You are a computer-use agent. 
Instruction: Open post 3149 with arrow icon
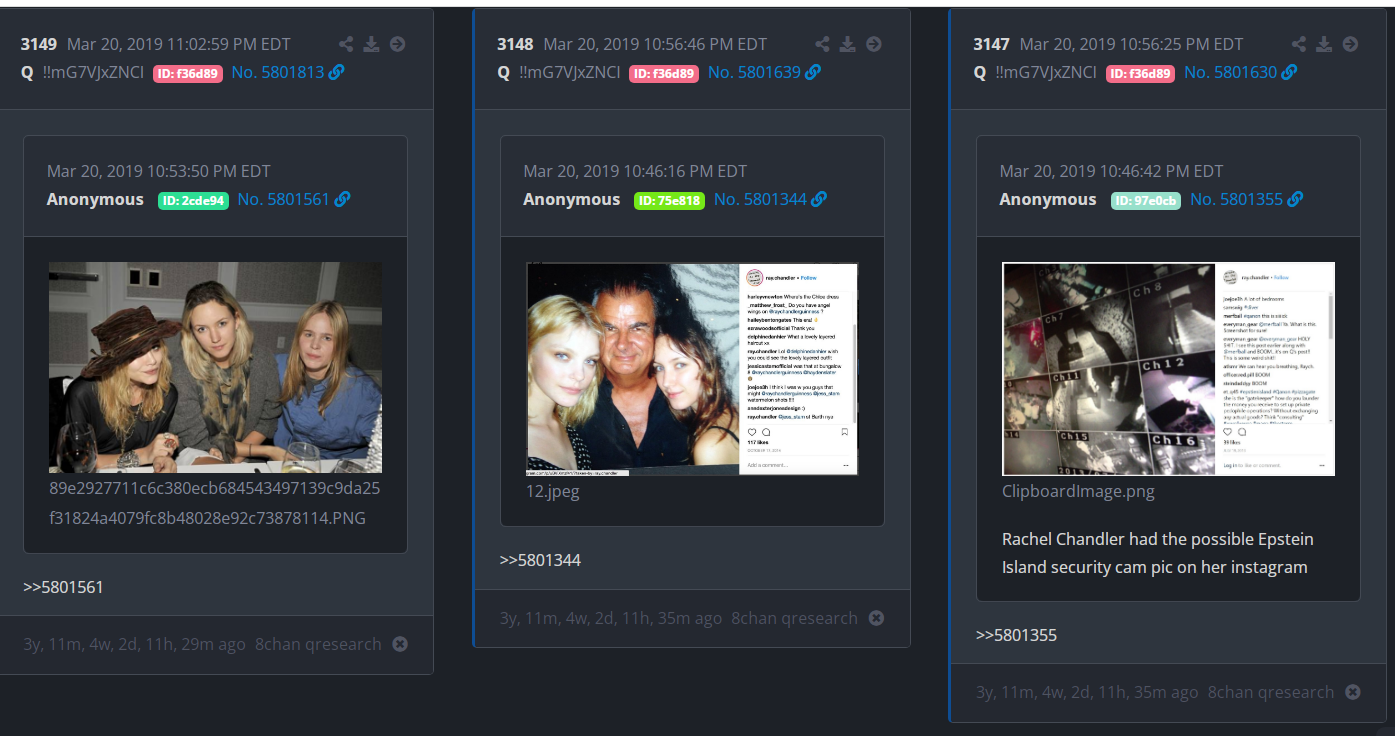(397, 44)
